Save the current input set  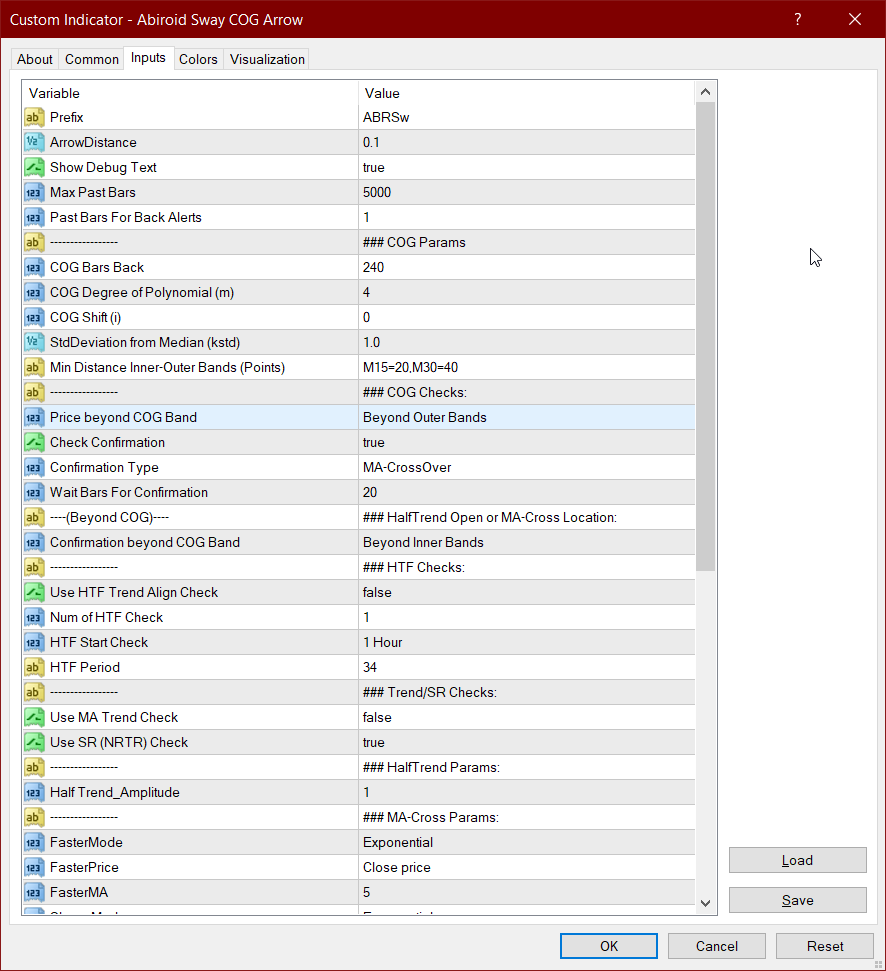pos(797,900)
